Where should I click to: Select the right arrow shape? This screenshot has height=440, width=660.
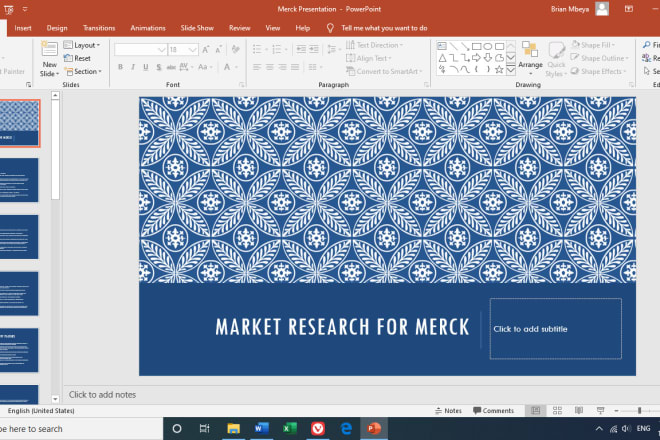click(x=476, y=58)
